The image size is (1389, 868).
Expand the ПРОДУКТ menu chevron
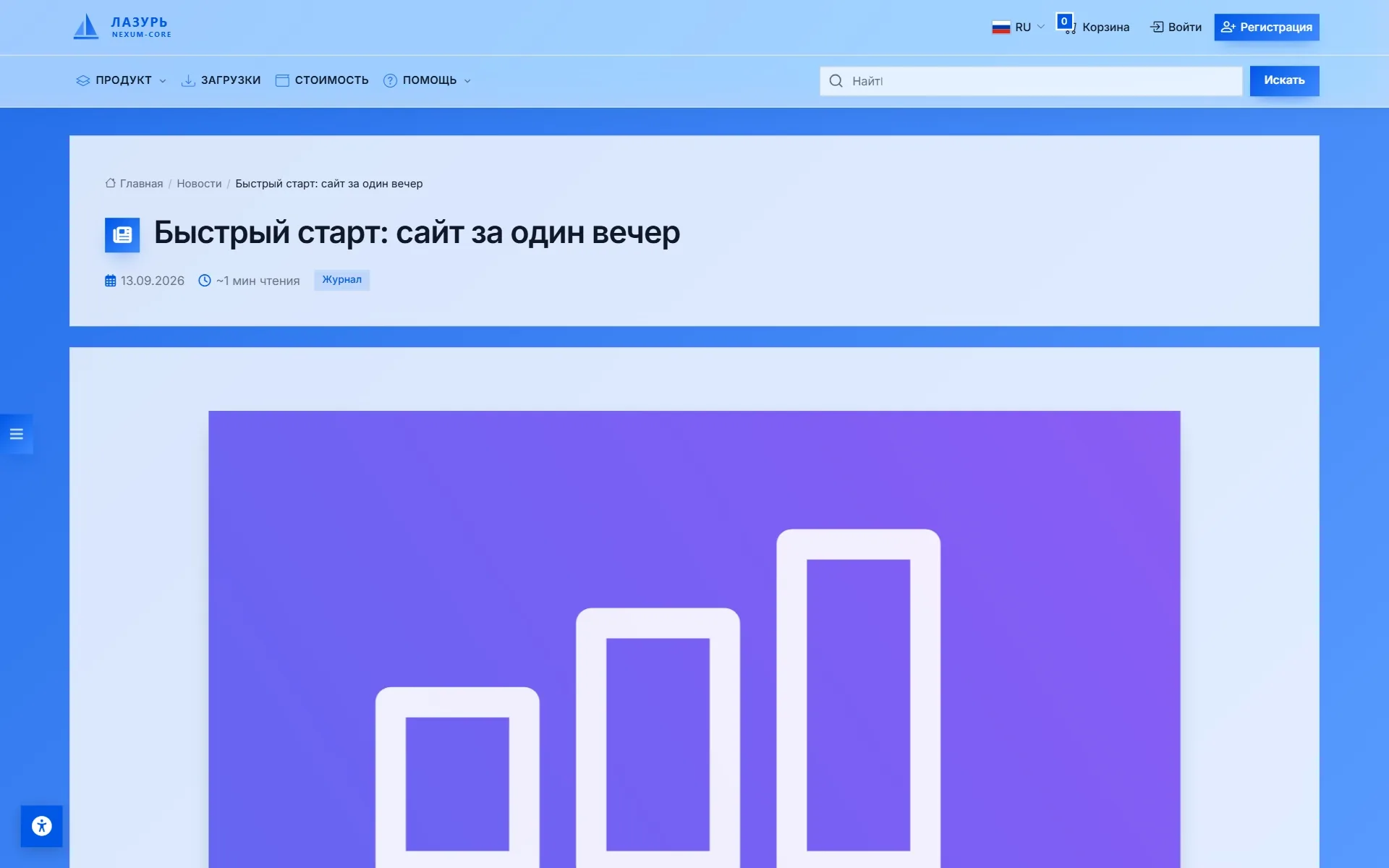tap(163, 81)
